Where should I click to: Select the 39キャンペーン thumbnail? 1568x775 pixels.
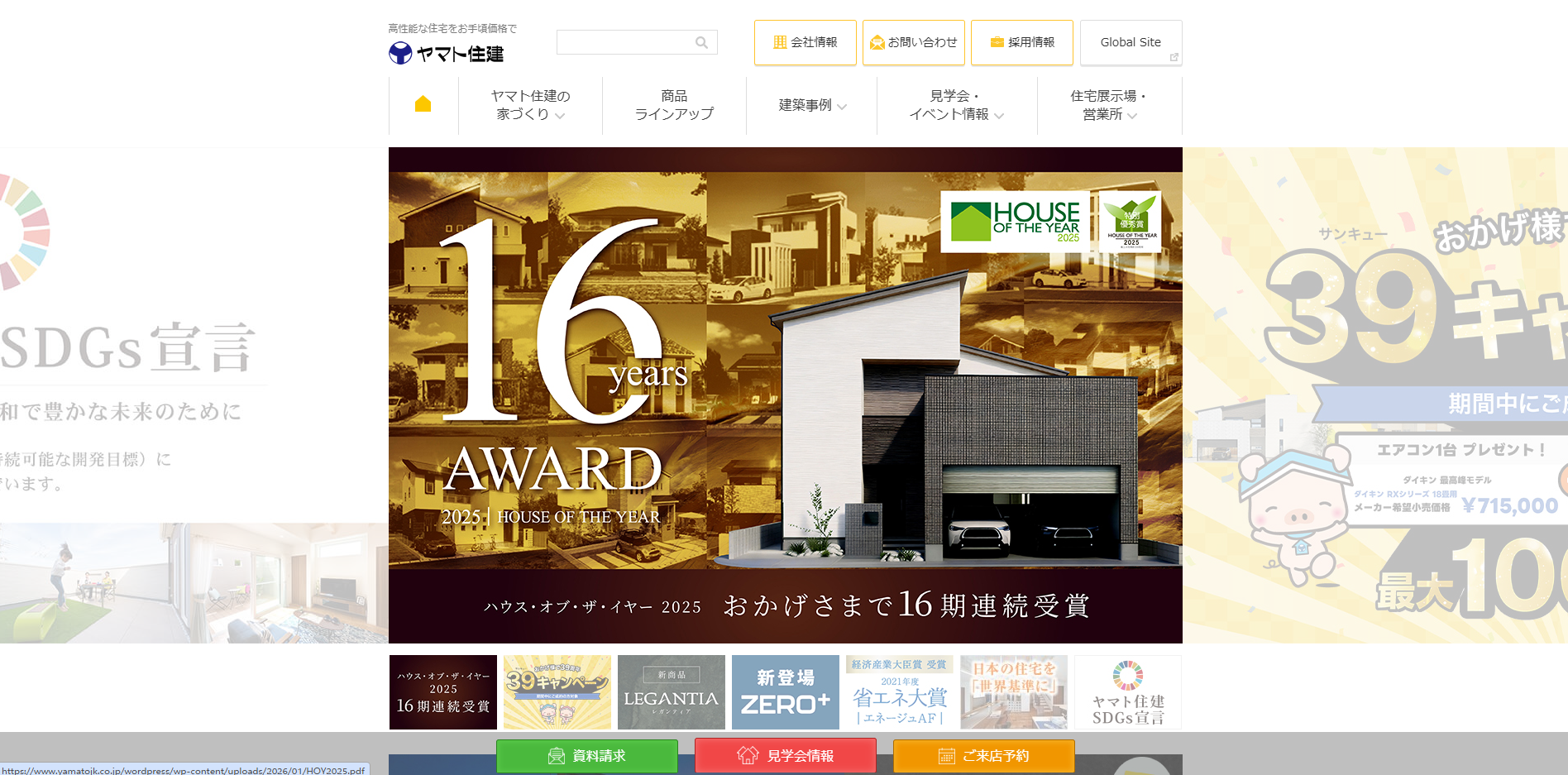pyautogui.click(x=557, y=692)
